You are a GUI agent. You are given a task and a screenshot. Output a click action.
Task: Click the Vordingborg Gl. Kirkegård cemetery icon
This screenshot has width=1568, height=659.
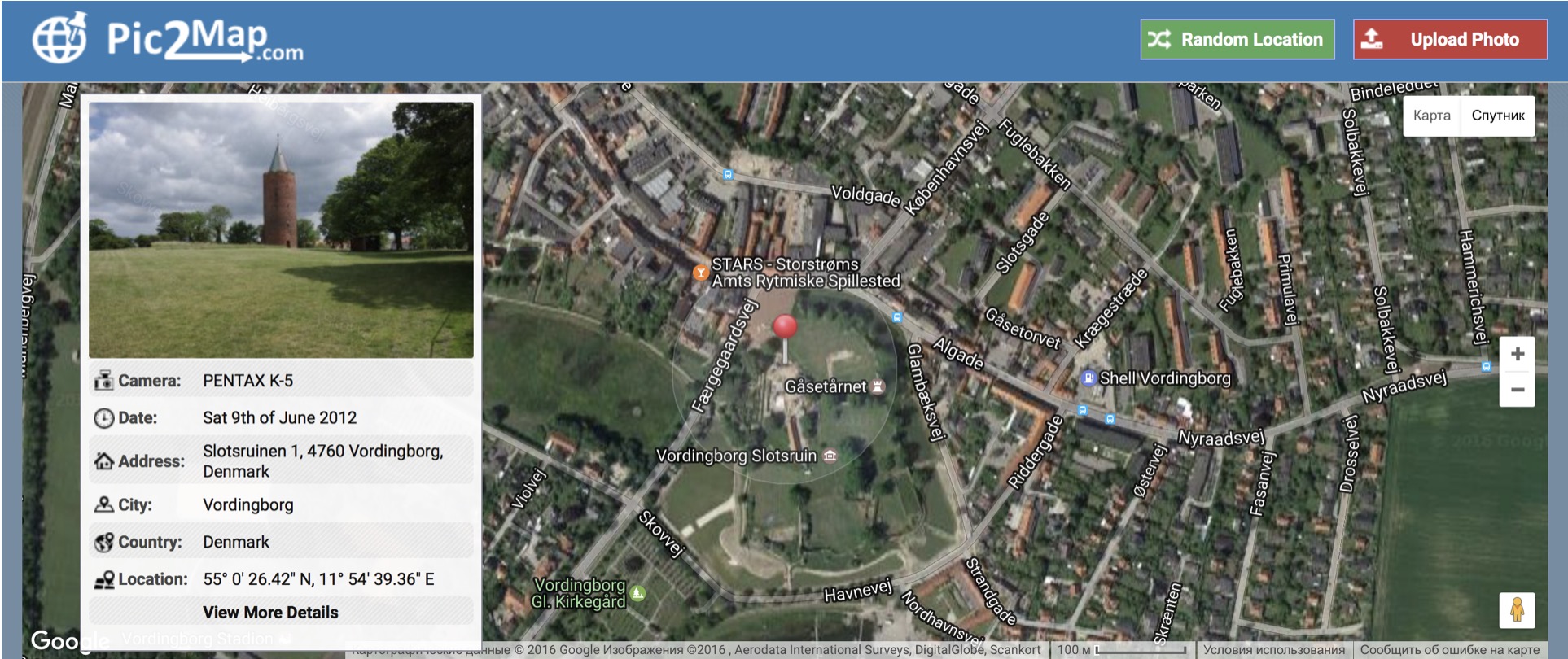(638, 593)
